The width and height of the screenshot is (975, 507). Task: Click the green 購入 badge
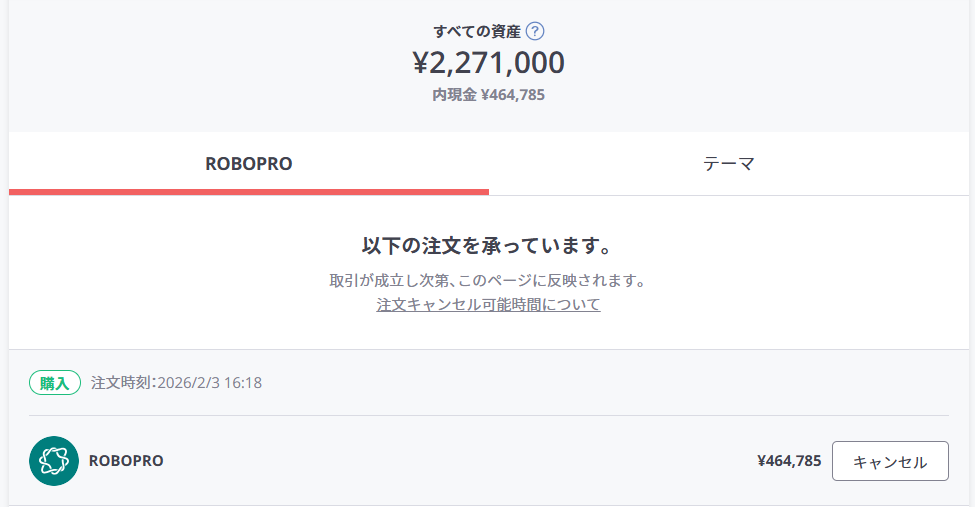click(55, 382)
